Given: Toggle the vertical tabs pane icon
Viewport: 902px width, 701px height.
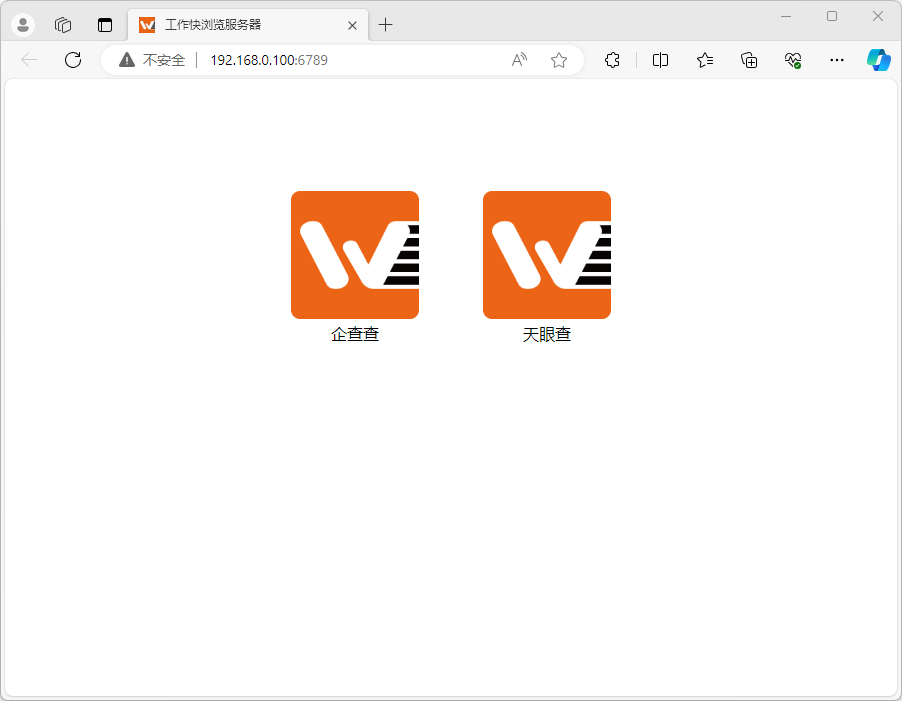Looking at the screenshot, I should point(105,25).
